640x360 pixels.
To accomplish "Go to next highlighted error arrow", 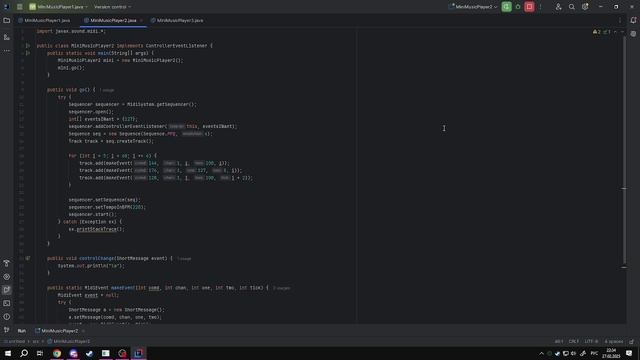I will 622,32.
